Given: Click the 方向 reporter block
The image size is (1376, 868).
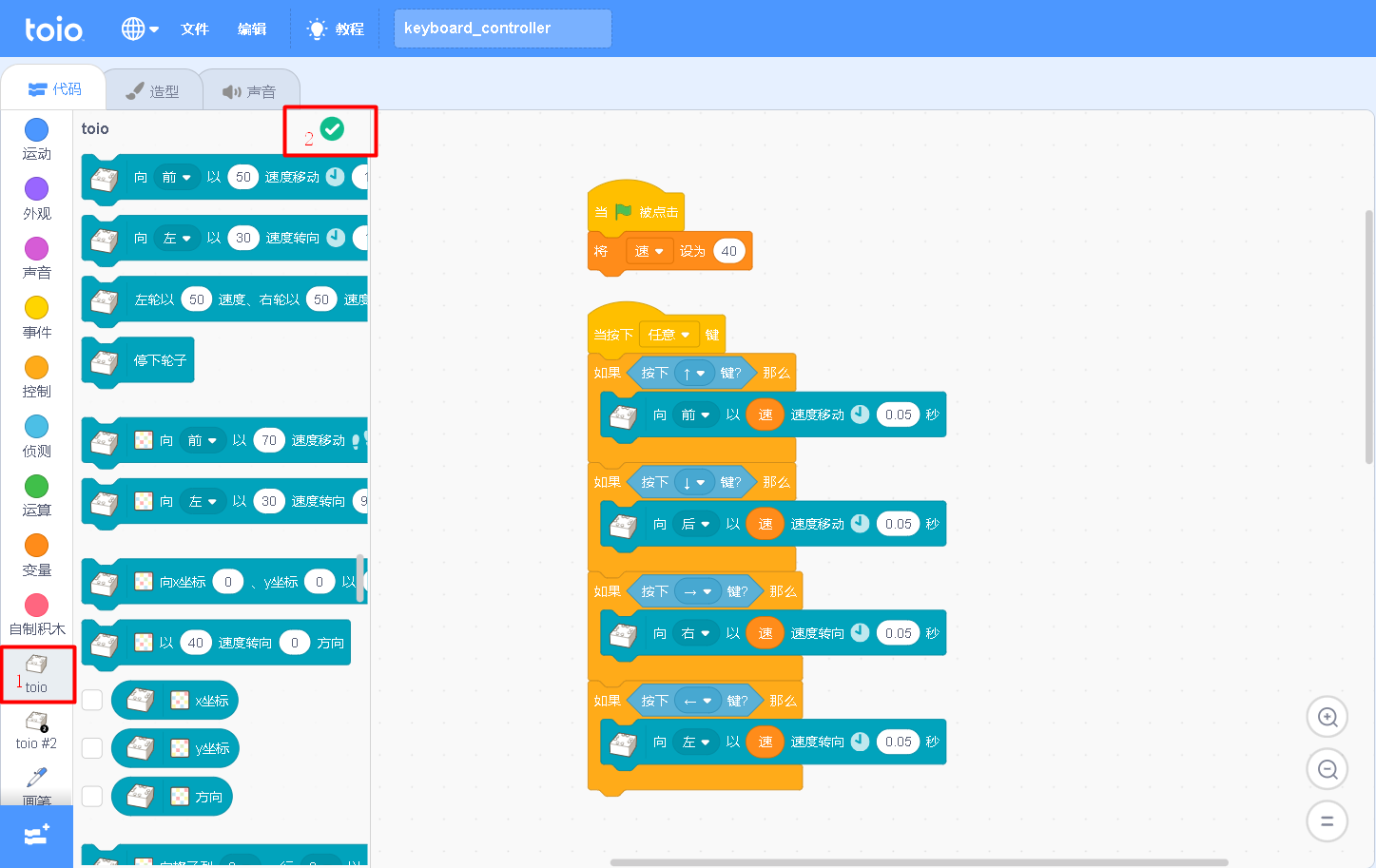Looking at the screenshot, I should 172,797.
